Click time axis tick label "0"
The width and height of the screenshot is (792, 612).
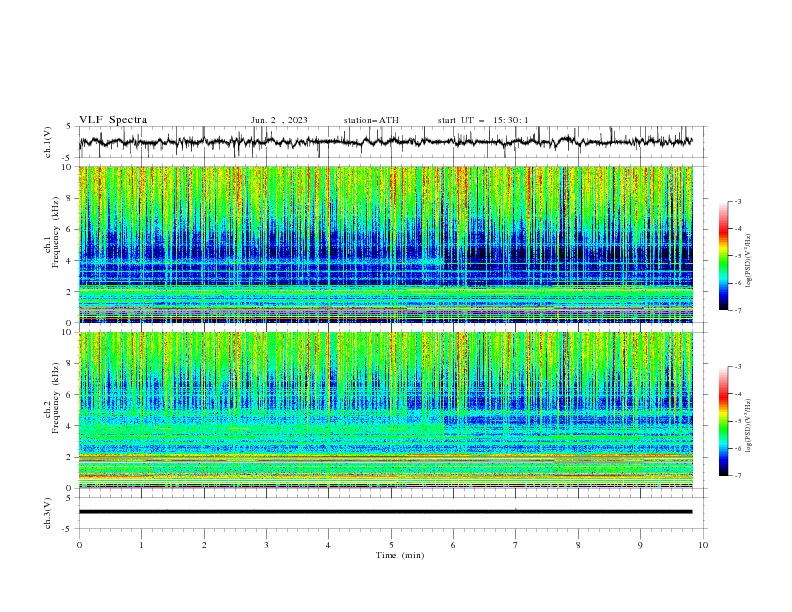pos(79,545)
